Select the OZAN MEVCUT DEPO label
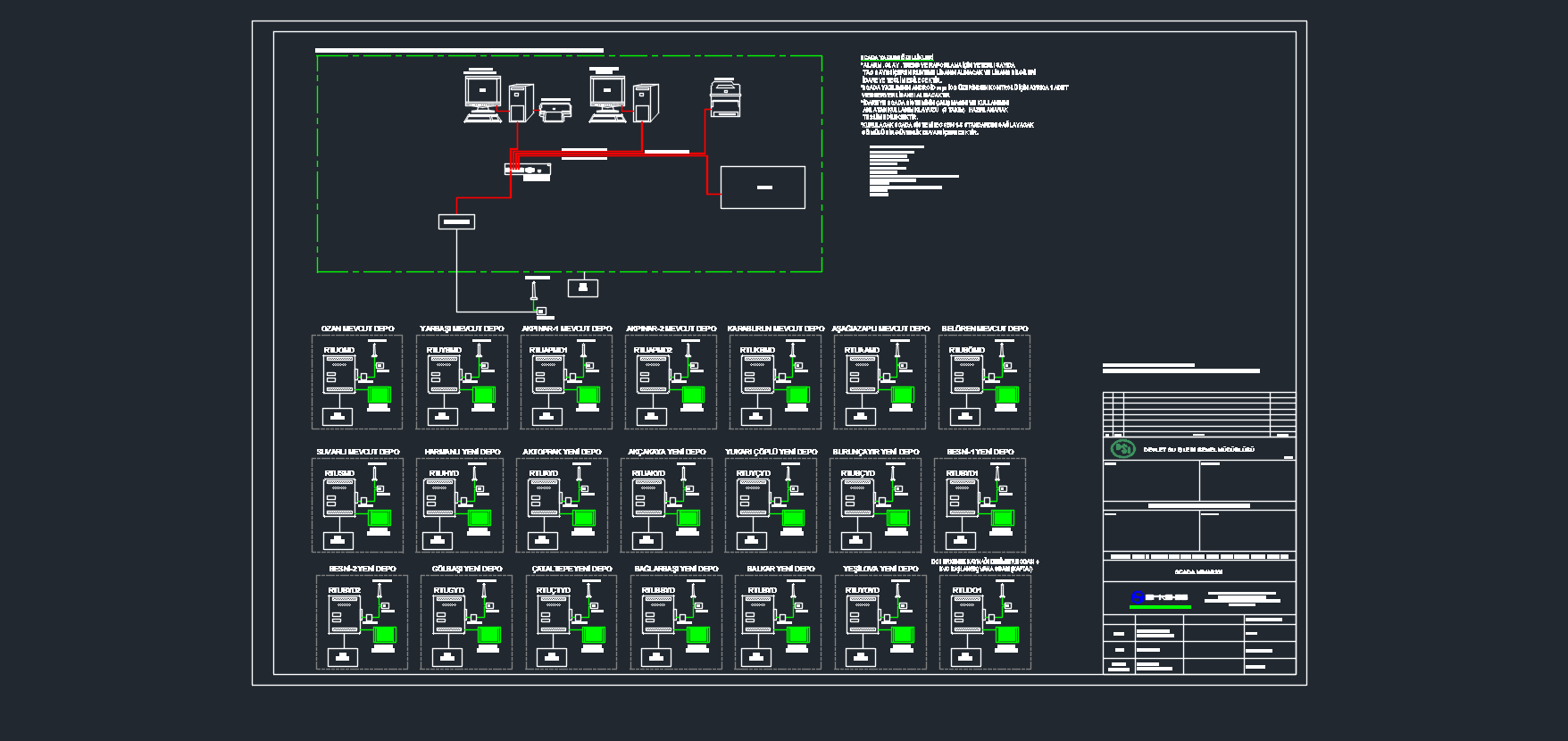Viewport: 1568px width, 741px height. coord(357,329)
